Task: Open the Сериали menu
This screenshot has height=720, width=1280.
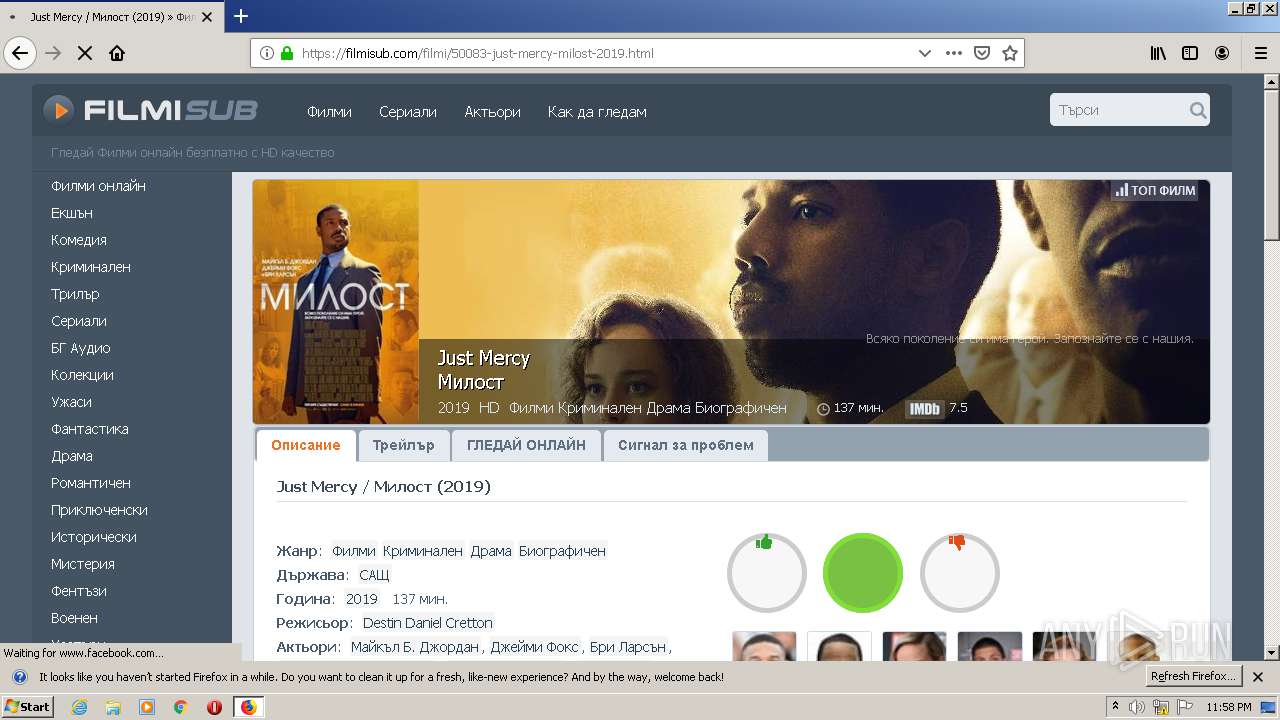Action: [408, 112]
